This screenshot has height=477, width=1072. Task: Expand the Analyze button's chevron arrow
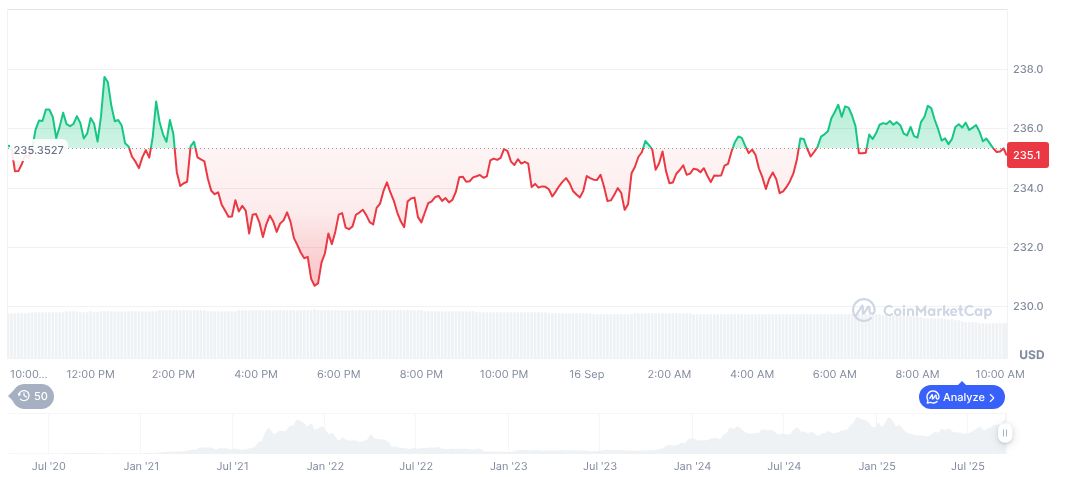992,397
